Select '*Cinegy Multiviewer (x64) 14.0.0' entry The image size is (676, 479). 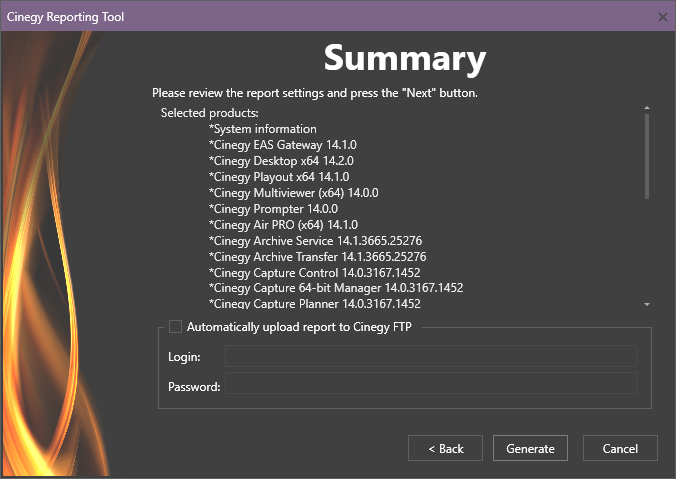[x=294, y=193]
